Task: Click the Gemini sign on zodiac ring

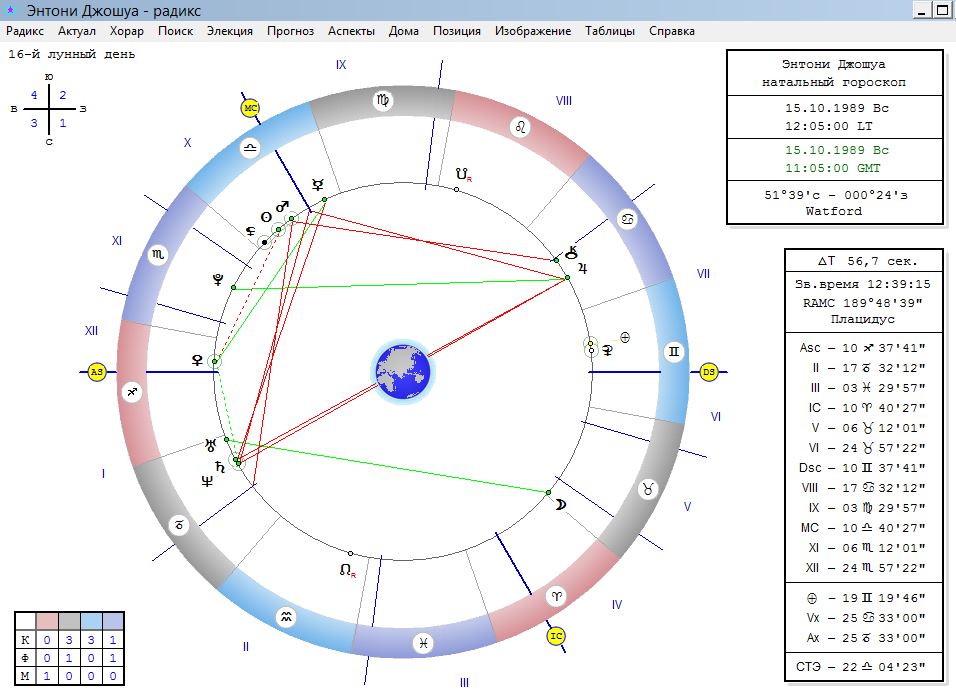Action: (674, 352)
